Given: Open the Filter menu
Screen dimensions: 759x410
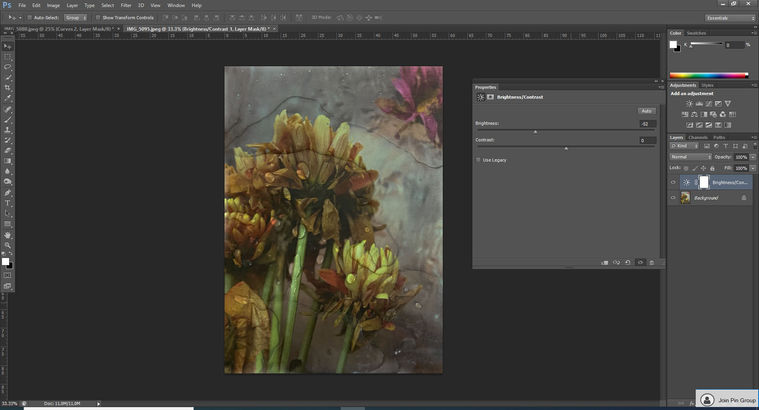Looking at the screenshot, I should pos(125,5).
